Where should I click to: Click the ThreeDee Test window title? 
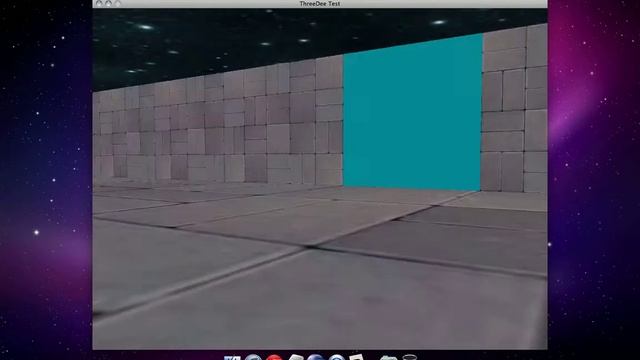pyautogui.click(x=320, y=4)
